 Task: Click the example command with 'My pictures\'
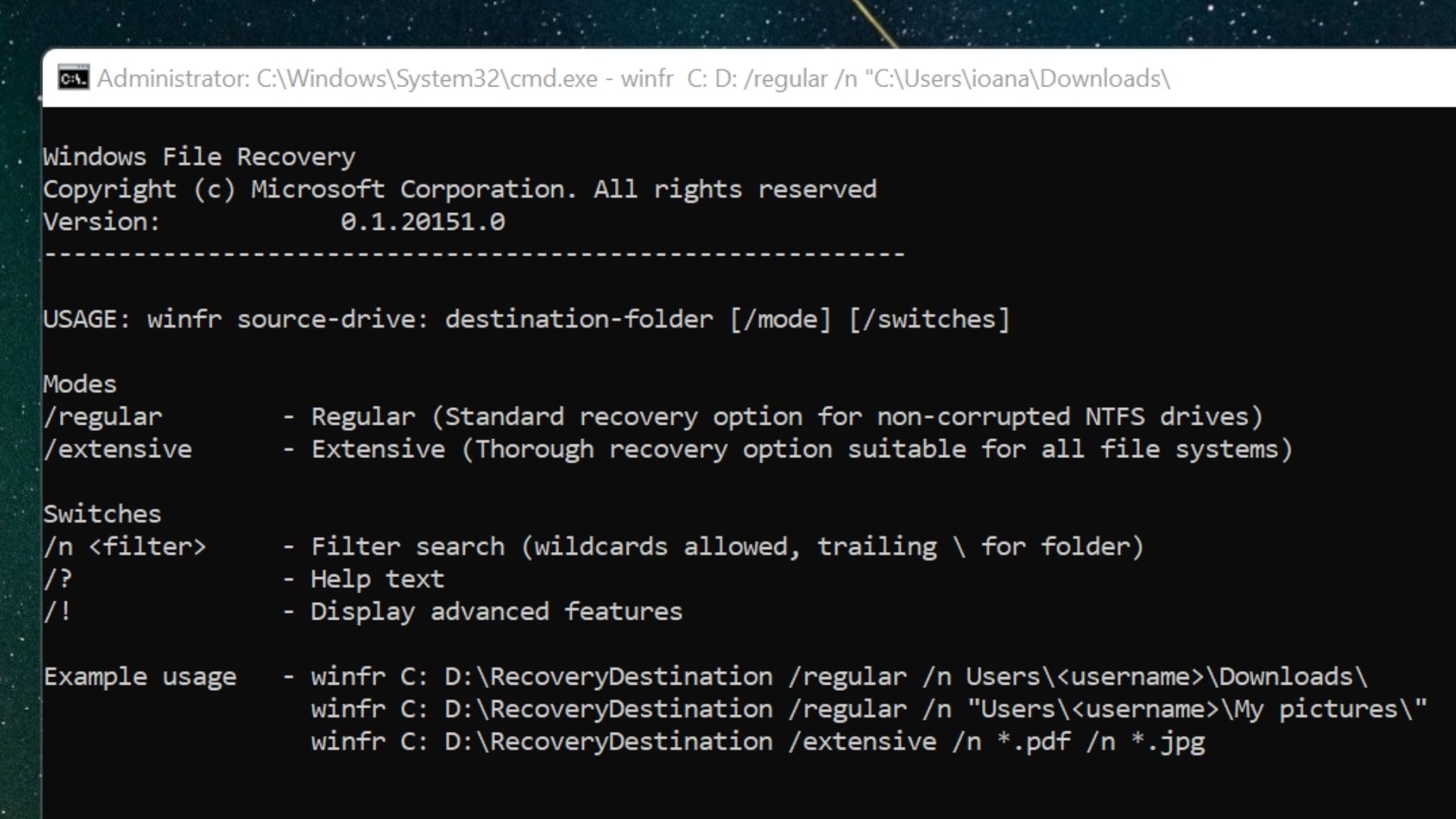pyautogui.click(x=869, y=709)
